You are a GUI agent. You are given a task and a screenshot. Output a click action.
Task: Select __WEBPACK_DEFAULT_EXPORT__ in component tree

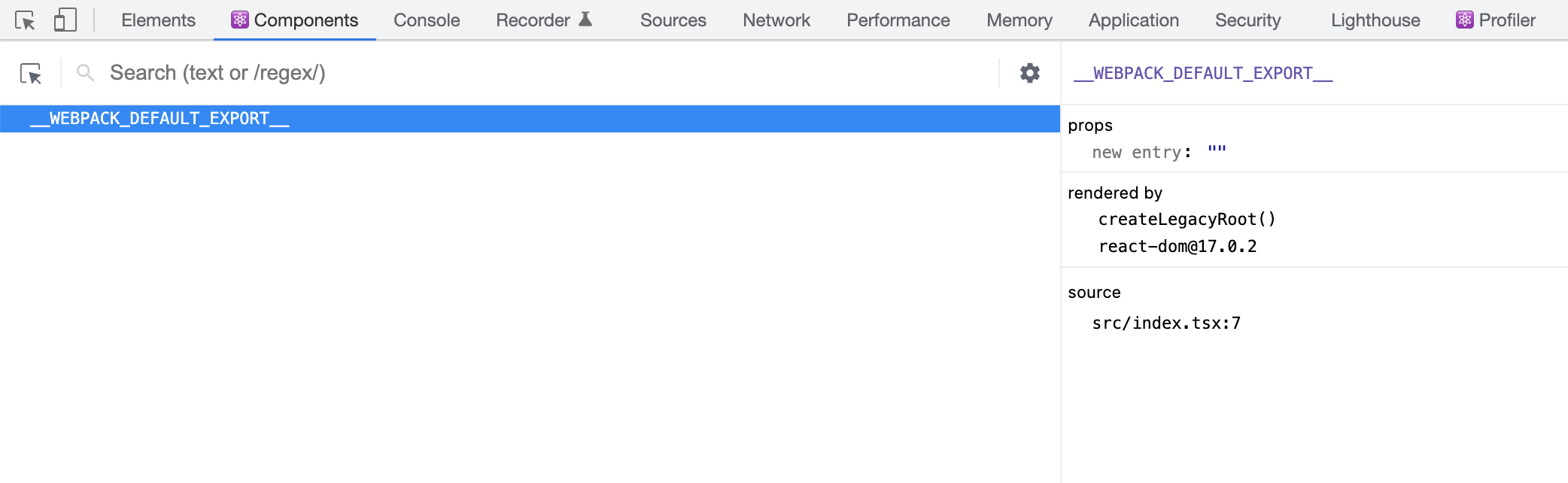pyautogui.click(x=161, y=118)
